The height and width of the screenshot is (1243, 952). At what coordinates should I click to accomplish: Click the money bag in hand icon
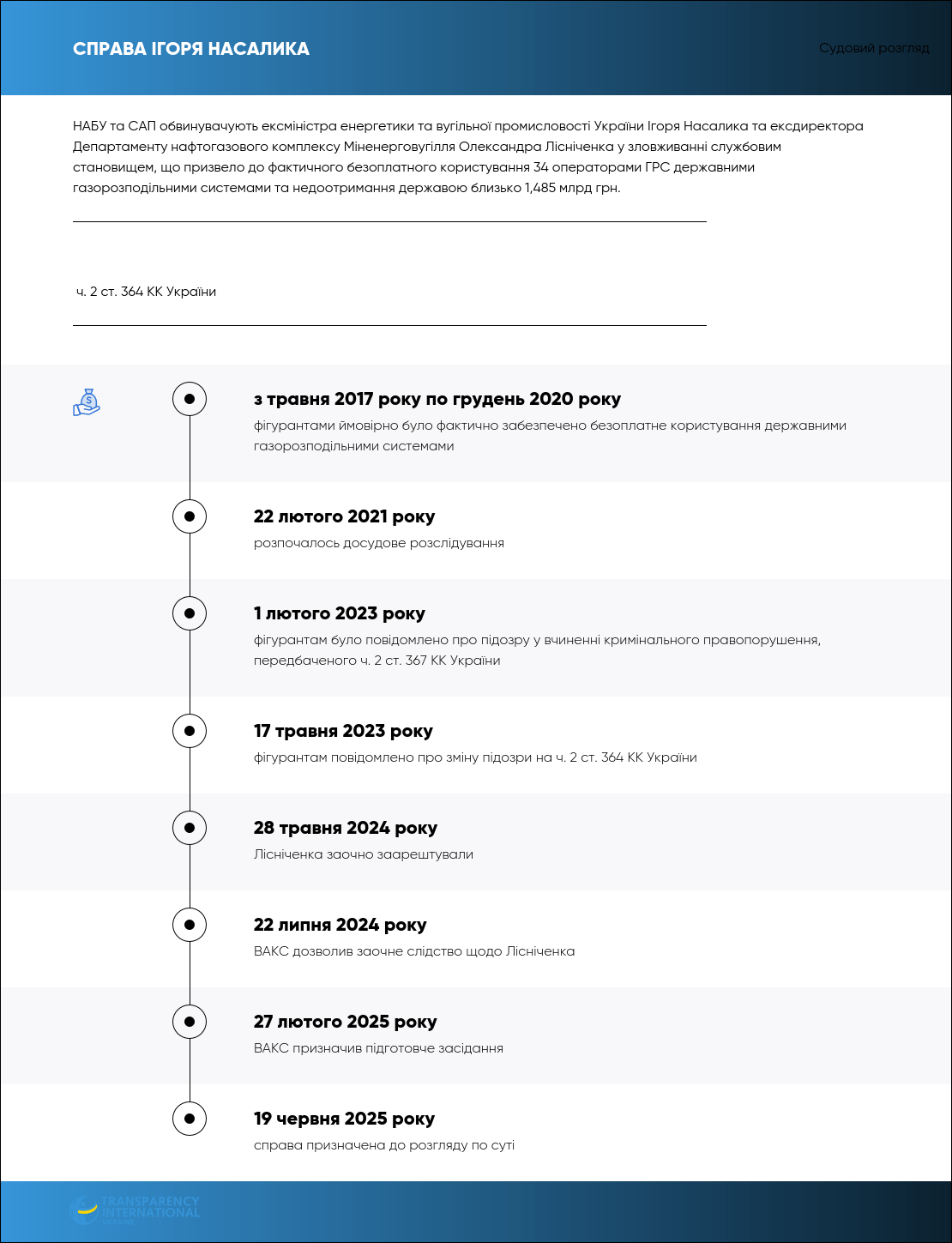coord(87,402)
